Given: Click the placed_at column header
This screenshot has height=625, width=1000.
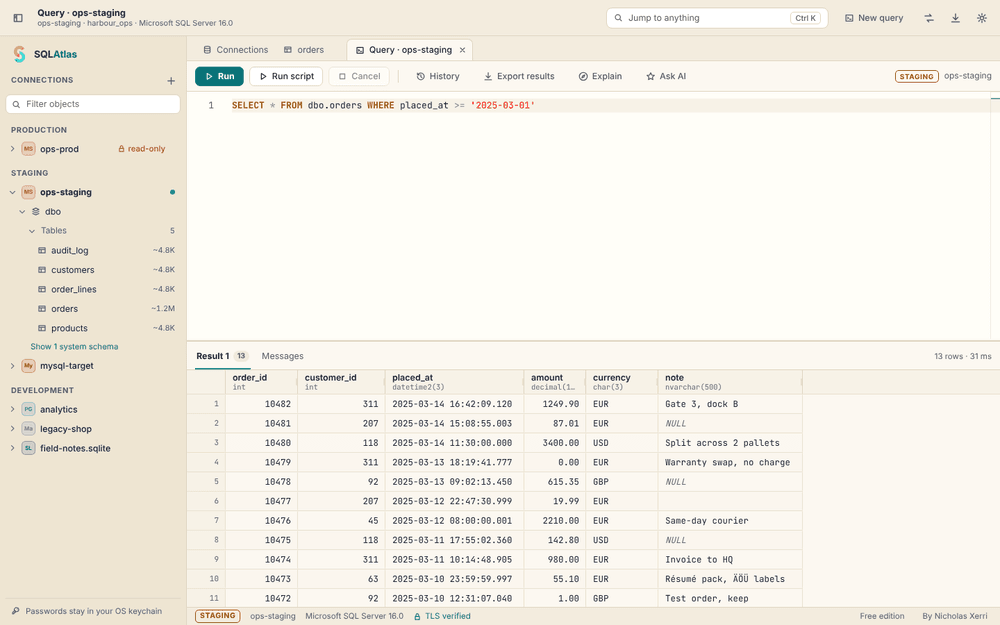Looking at the screenshot, I should [x=454, y=381].
